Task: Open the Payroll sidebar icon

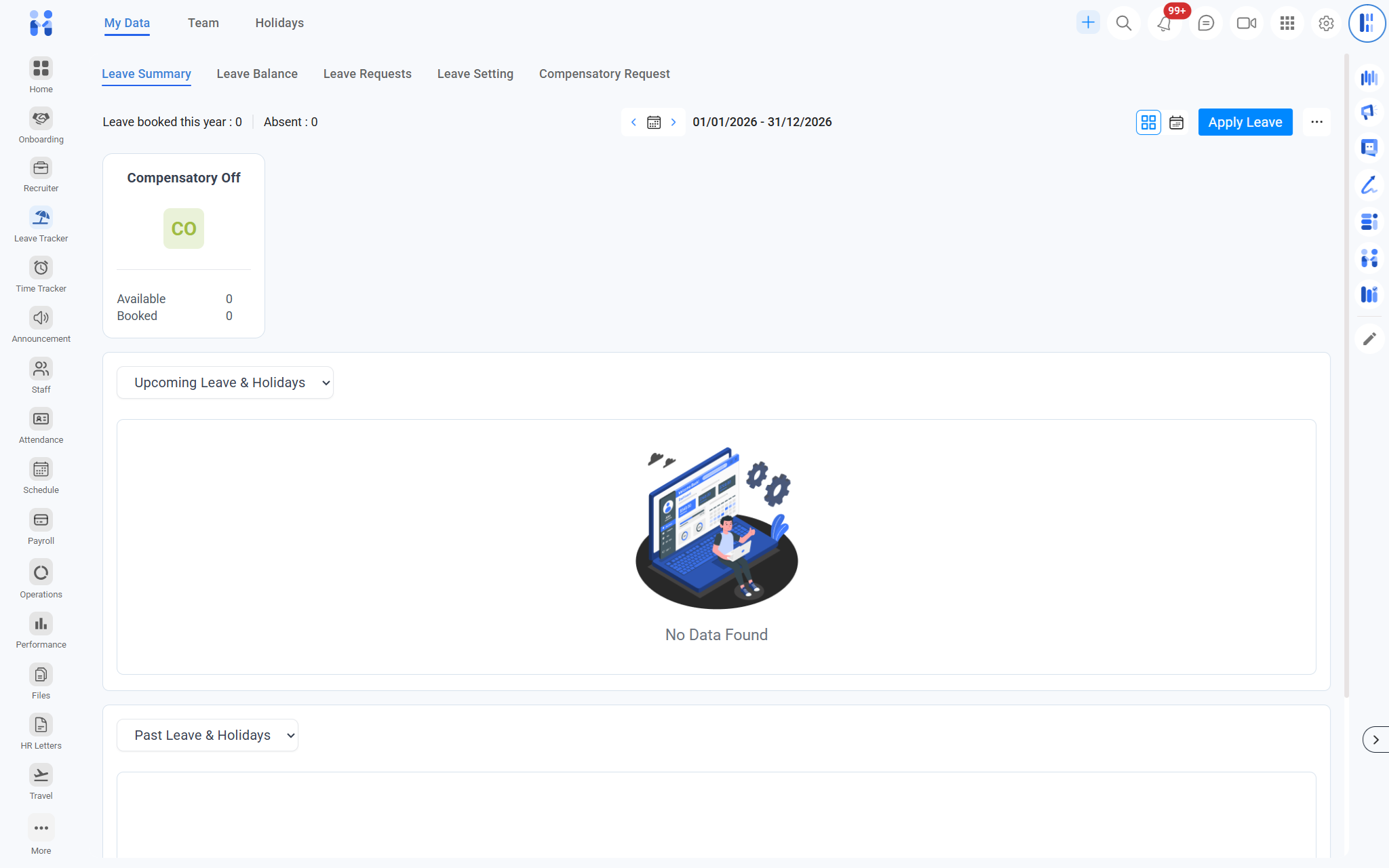Action: (41, 521)
